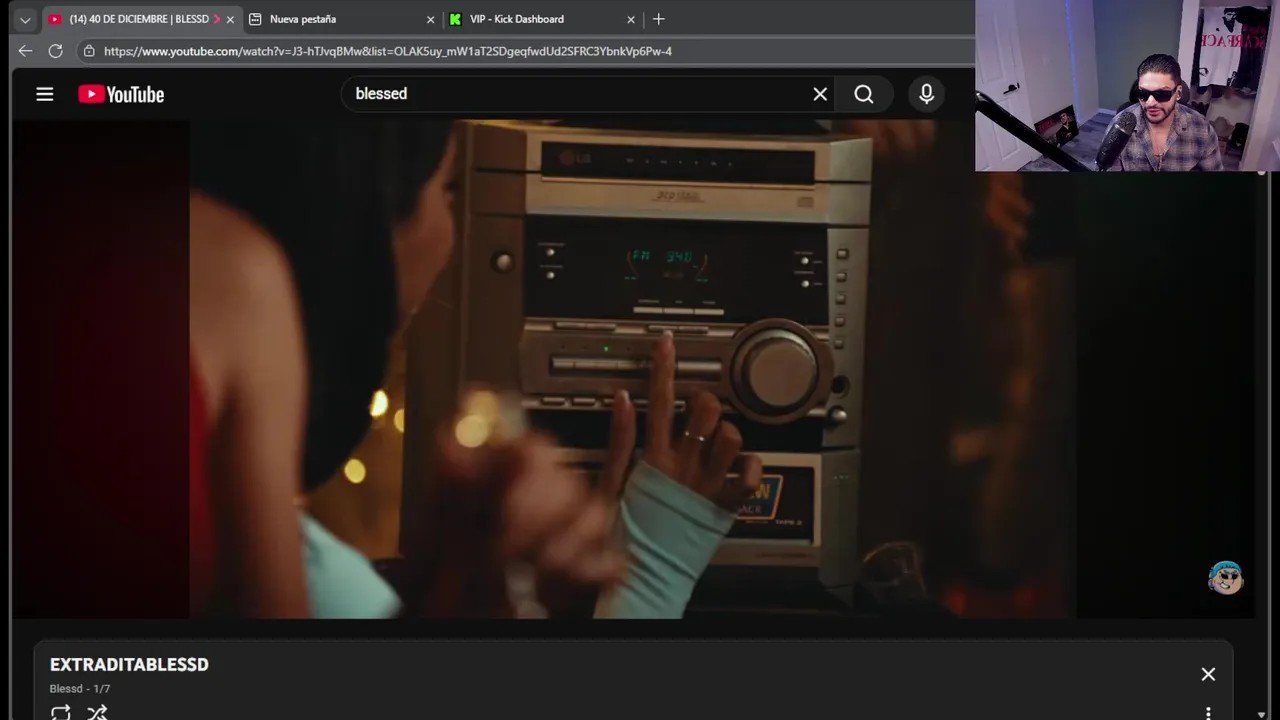This screenshot has height=720, width=1280.
Task: Open the YouTube hamburger guide menu
Action: [44, 94]
